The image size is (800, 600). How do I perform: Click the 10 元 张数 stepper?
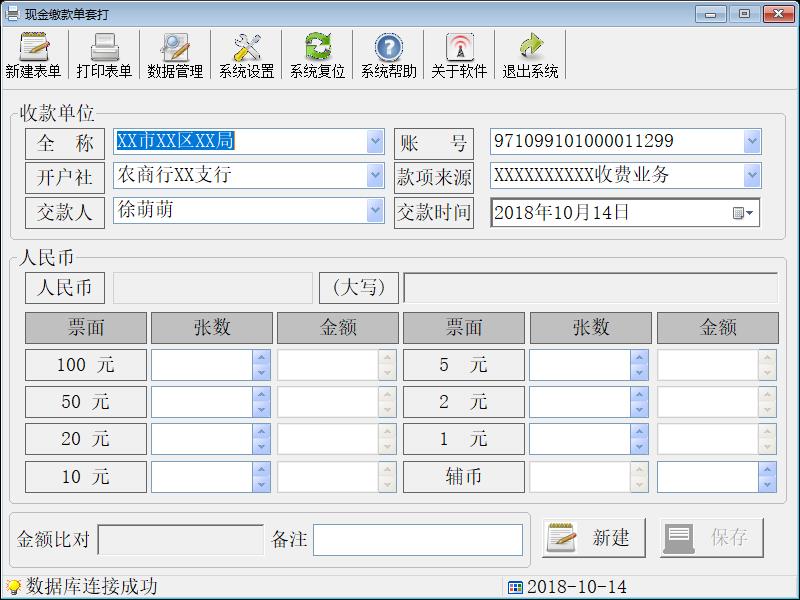coord(261,477)
